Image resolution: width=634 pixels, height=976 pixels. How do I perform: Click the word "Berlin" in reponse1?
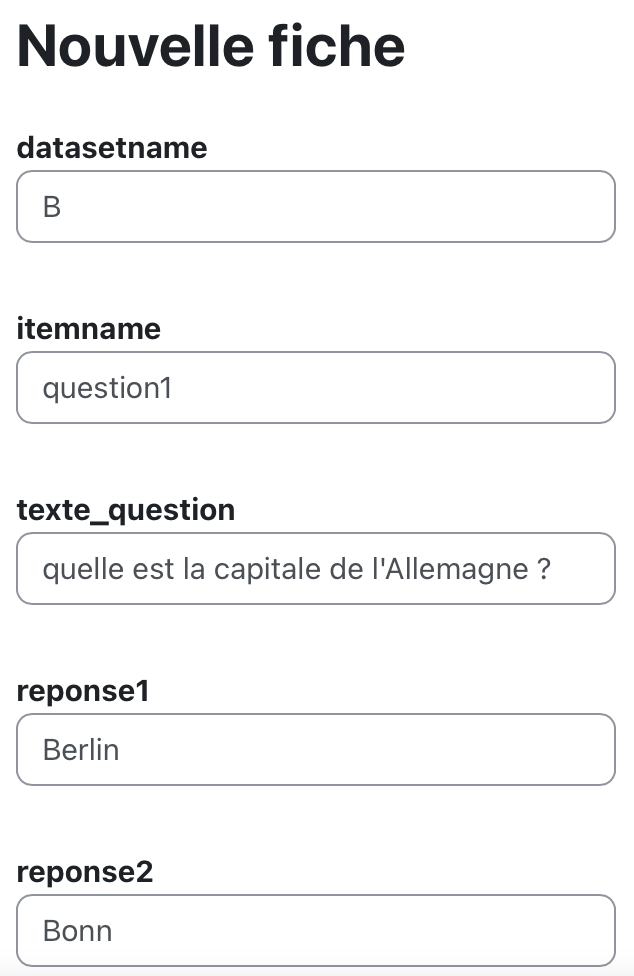(x=81, y=750)
